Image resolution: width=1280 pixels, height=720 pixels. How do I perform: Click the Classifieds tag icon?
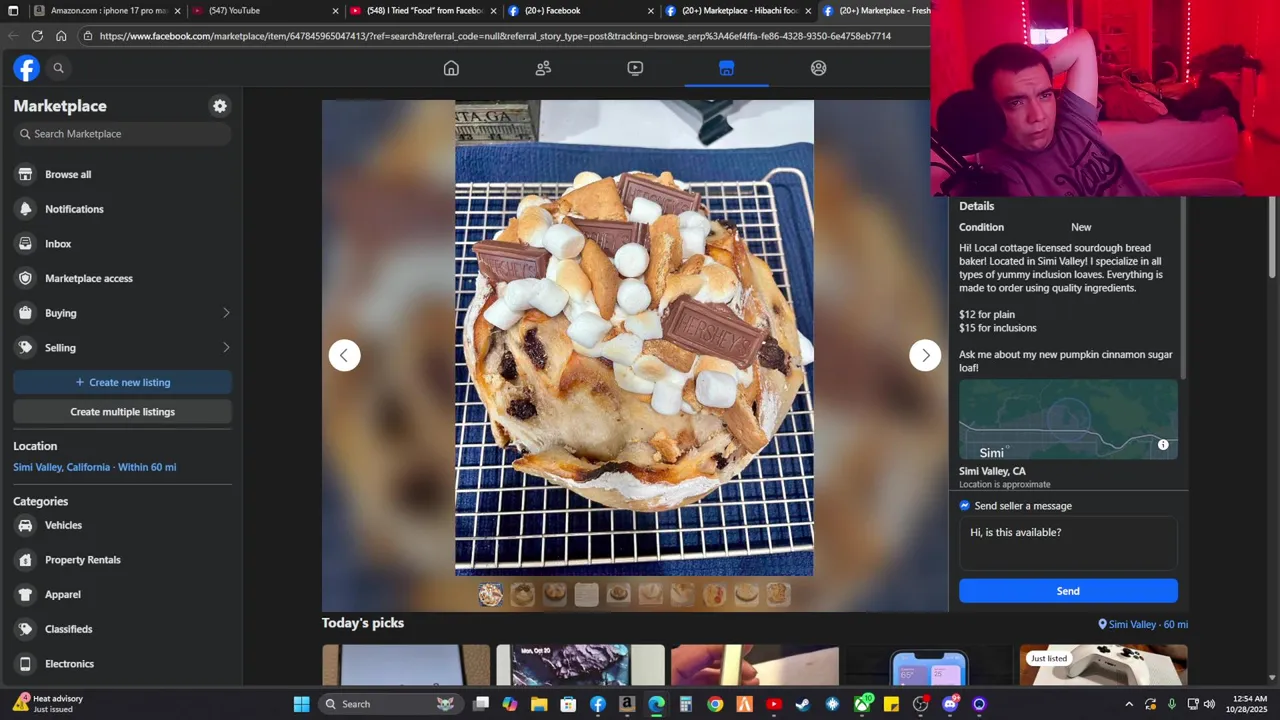point(25,629)
